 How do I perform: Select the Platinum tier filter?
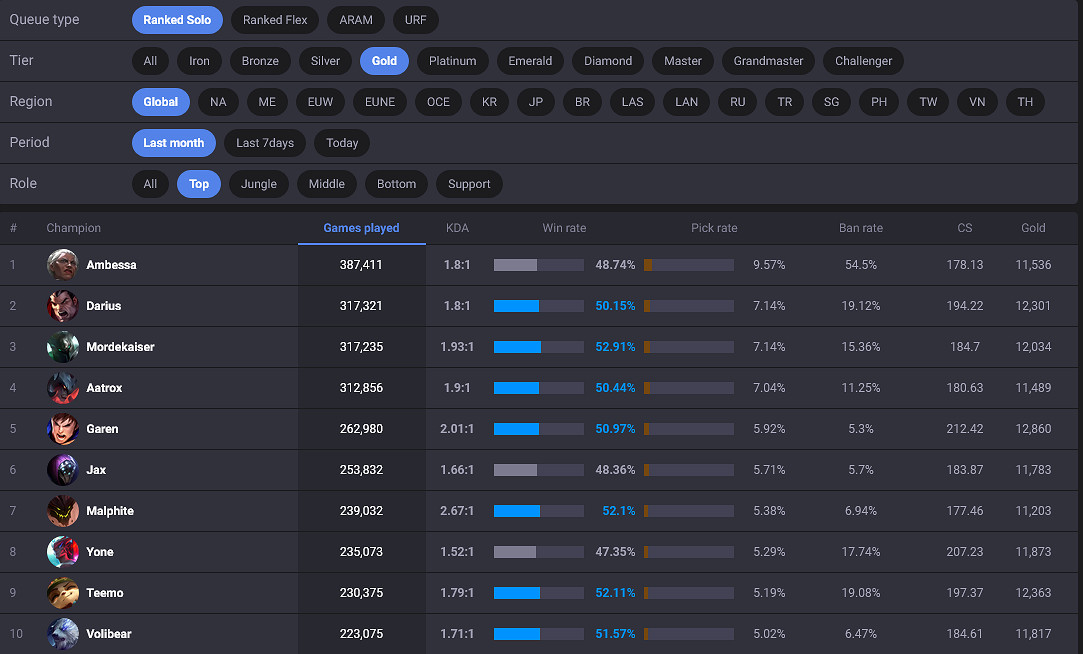452,61
